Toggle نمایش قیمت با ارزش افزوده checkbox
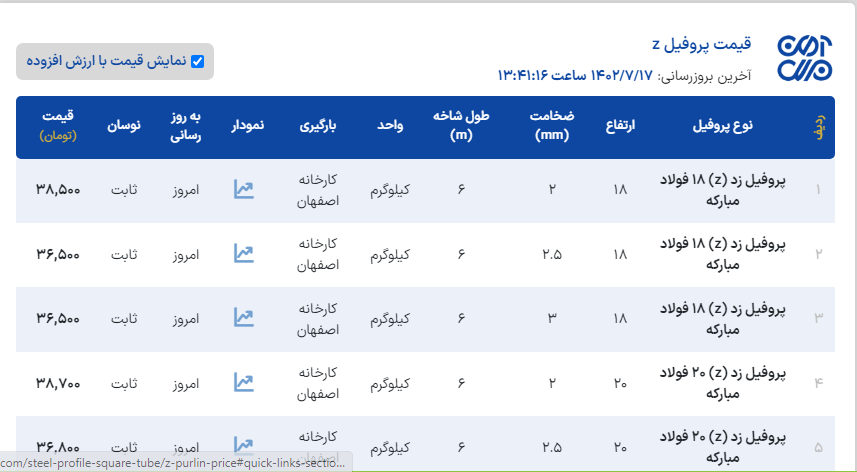The width and height of the screenshot is (857, 472). pyautogui.click(x=197, y=61)
